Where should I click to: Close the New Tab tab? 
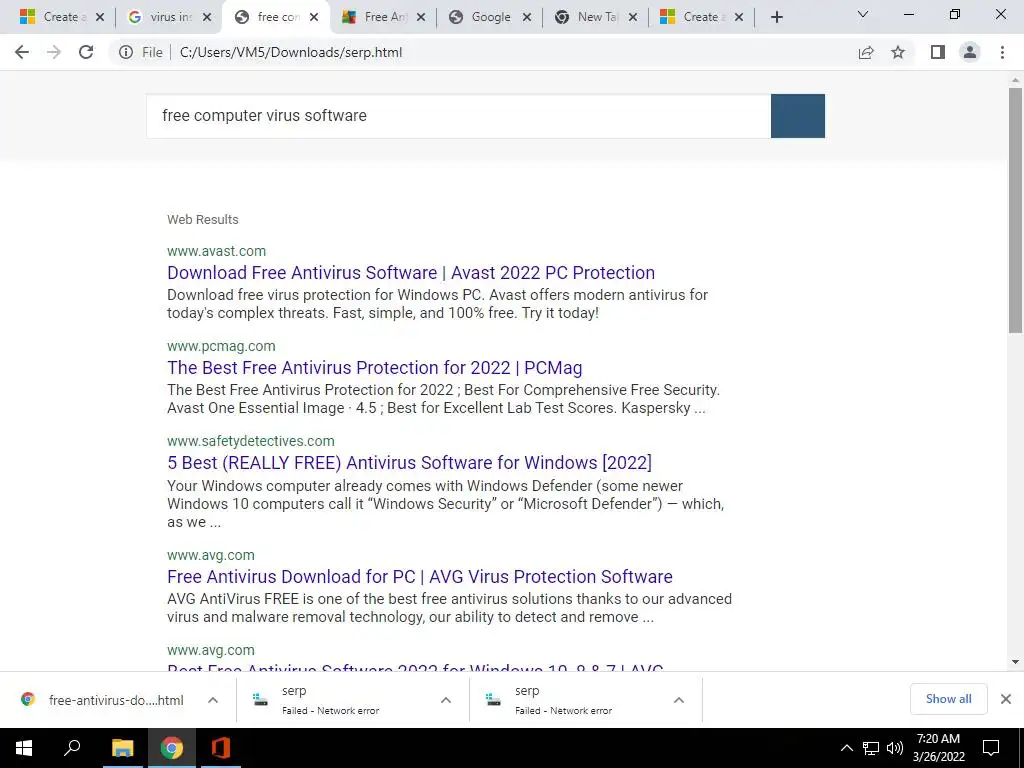pos(633,17)
